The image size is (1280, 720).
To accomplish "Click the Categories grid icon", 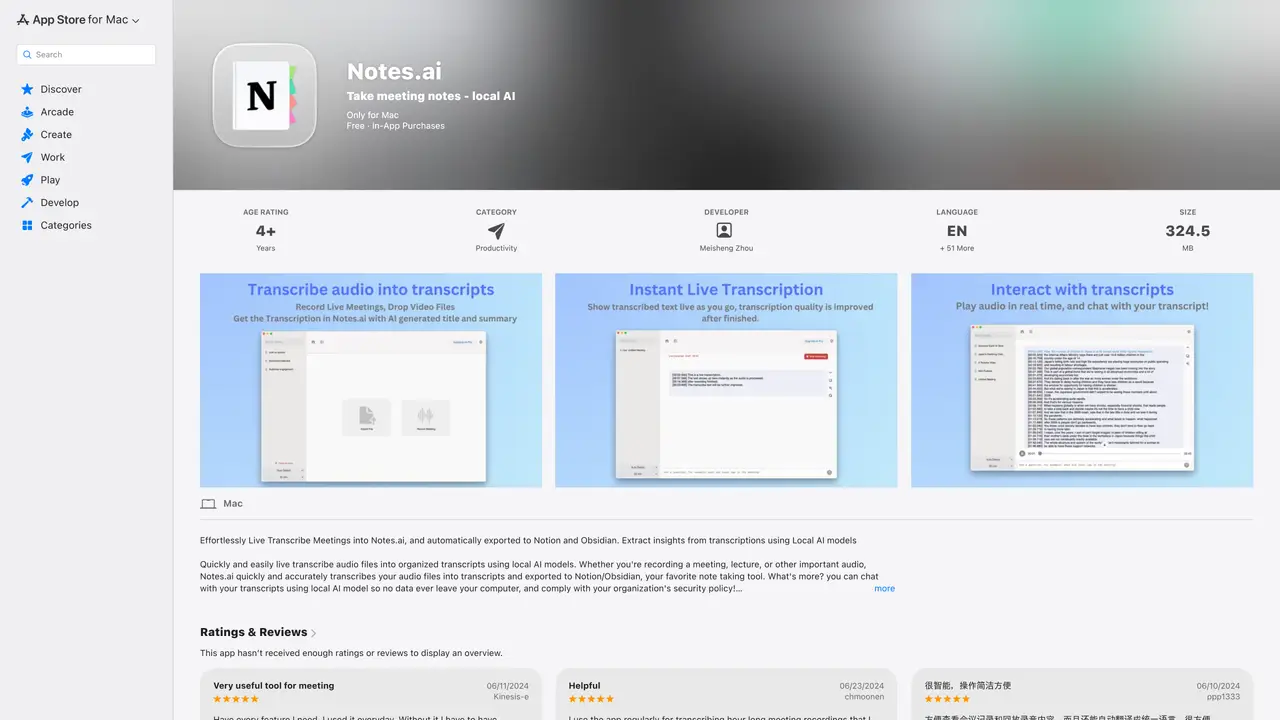I will 27,225.
